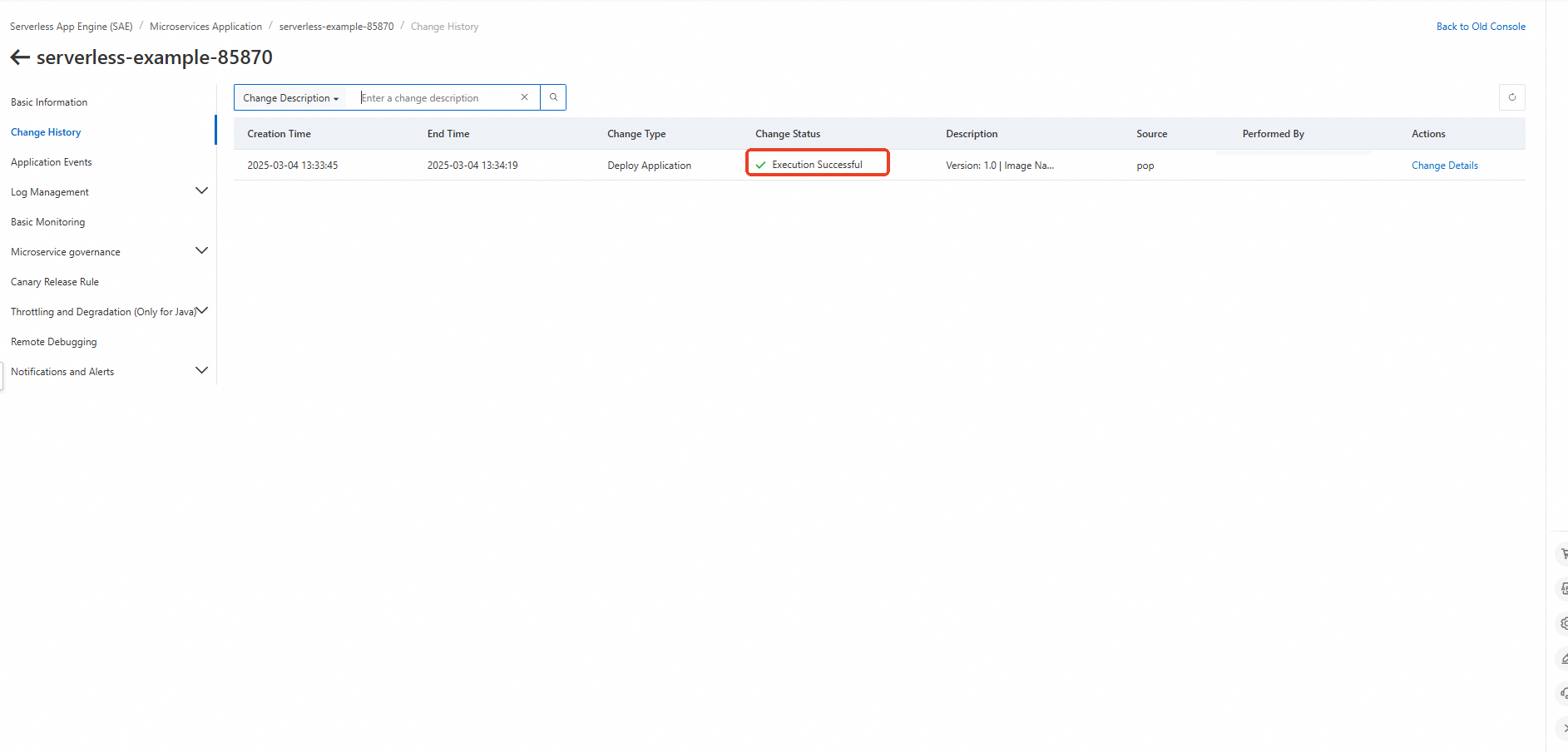Expand Throttling and Degradation section

(x=201, y=310)
